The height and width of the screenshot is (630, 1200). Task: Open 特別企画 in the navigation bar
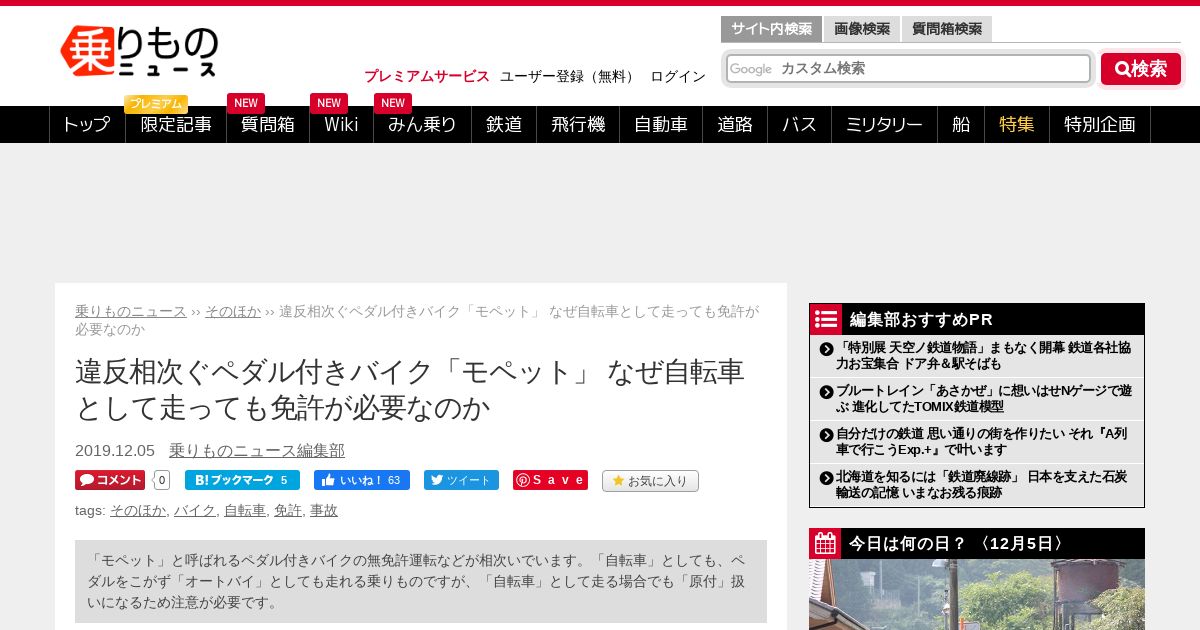click(x=1100, y=124)
